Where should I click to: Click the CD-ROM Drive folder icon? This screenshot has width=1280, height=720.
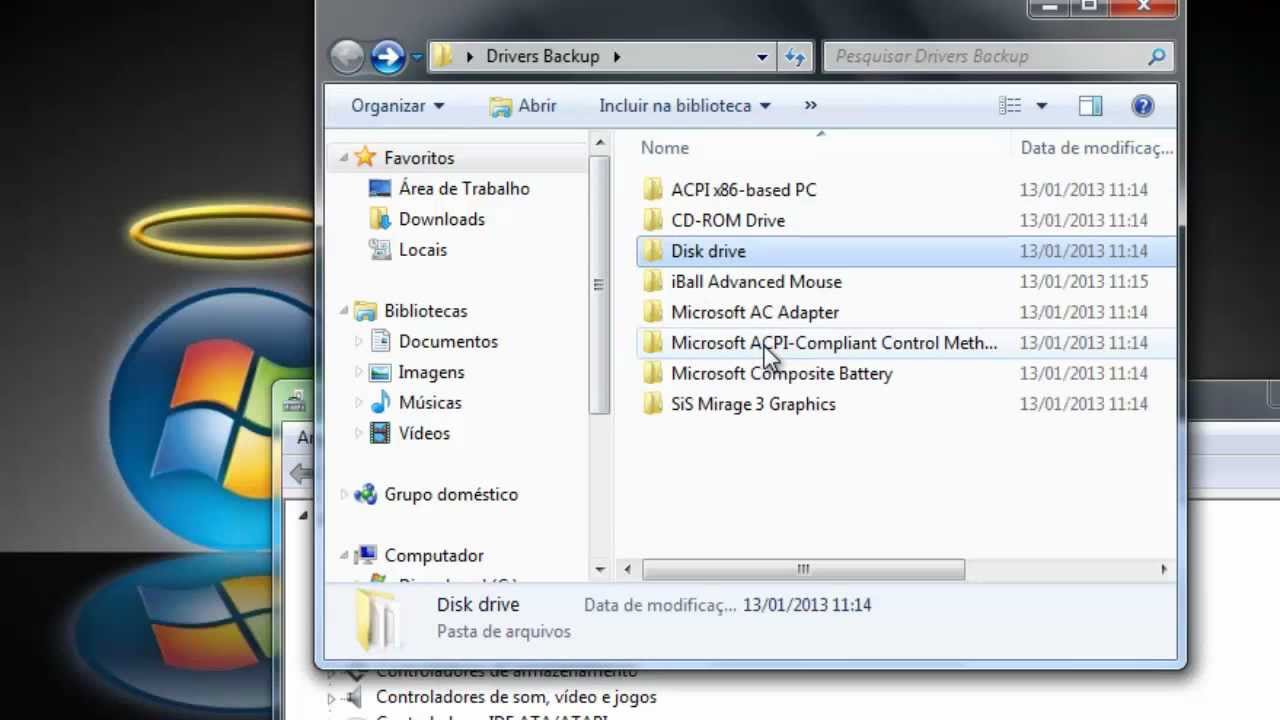click(653, 220)
